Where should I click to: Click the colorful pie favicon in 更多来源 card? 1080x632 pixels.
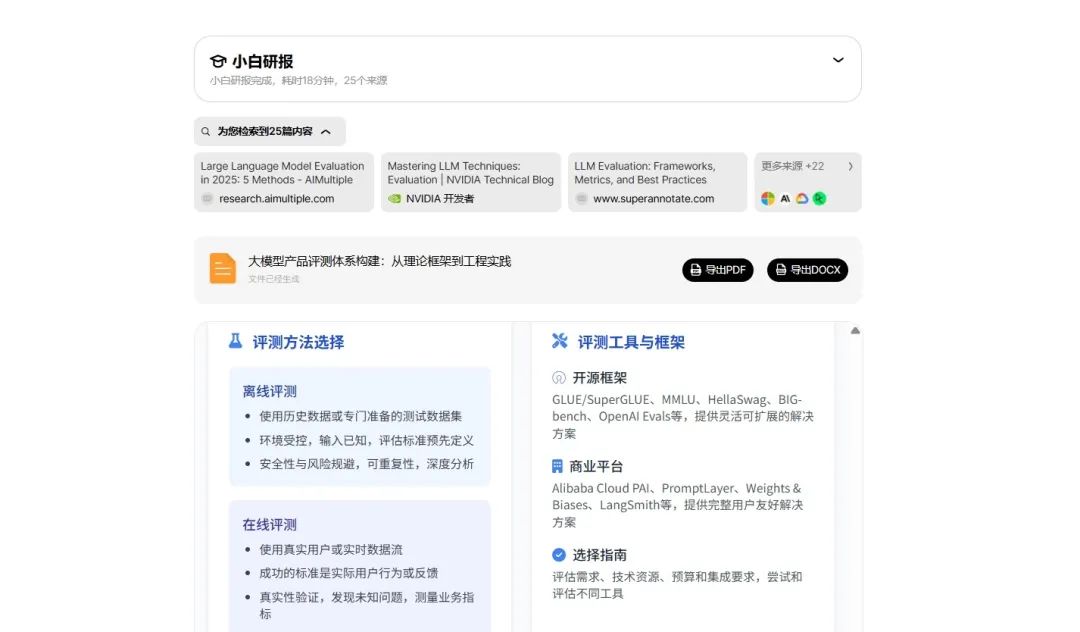pos(767,198)
